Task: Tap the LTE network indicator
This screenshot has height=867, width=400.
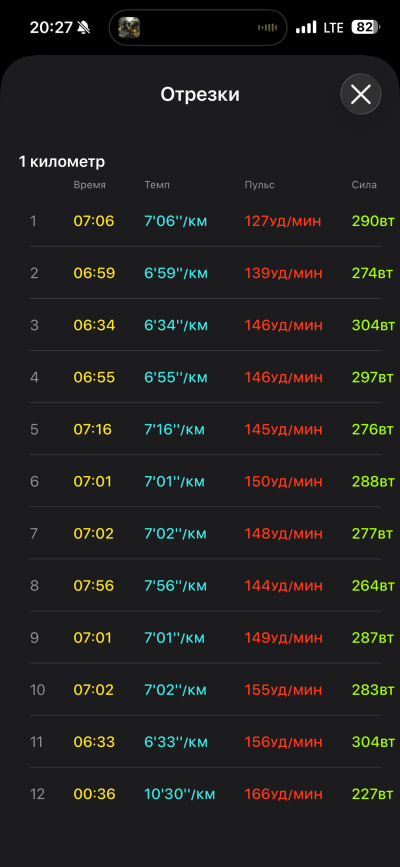Action: click(x=334, y=27)
